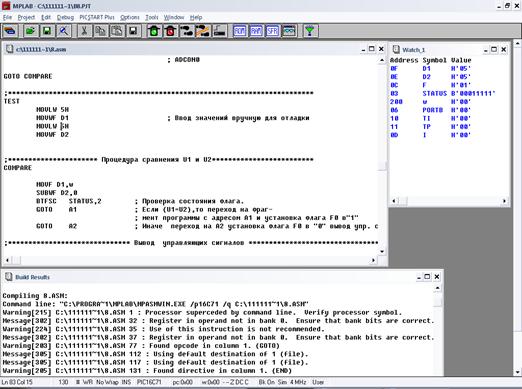Open the Project menu

pyautogui.click(x=26, y=17)
